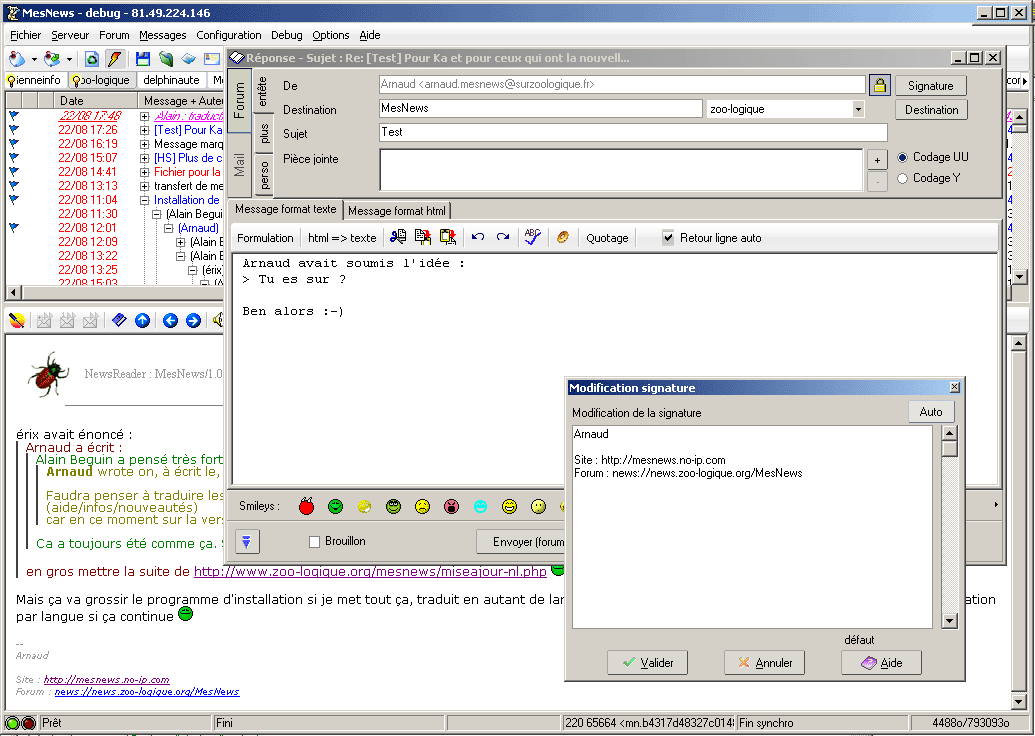Click the copy icon in reply editor toolbar

tap(422, 237)
